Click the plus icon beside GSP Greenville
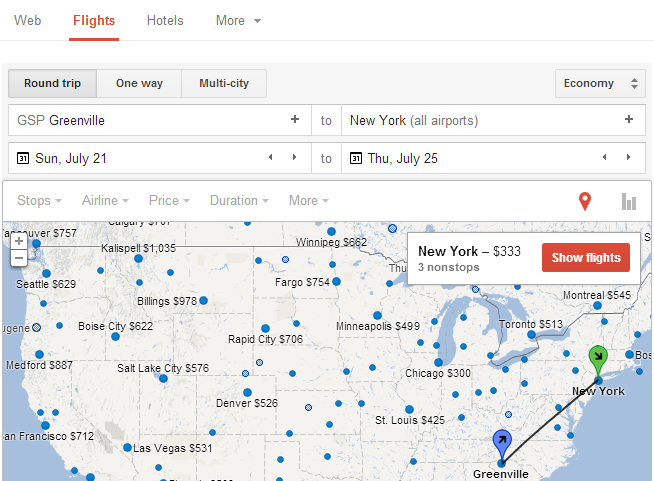 [295, 120]
